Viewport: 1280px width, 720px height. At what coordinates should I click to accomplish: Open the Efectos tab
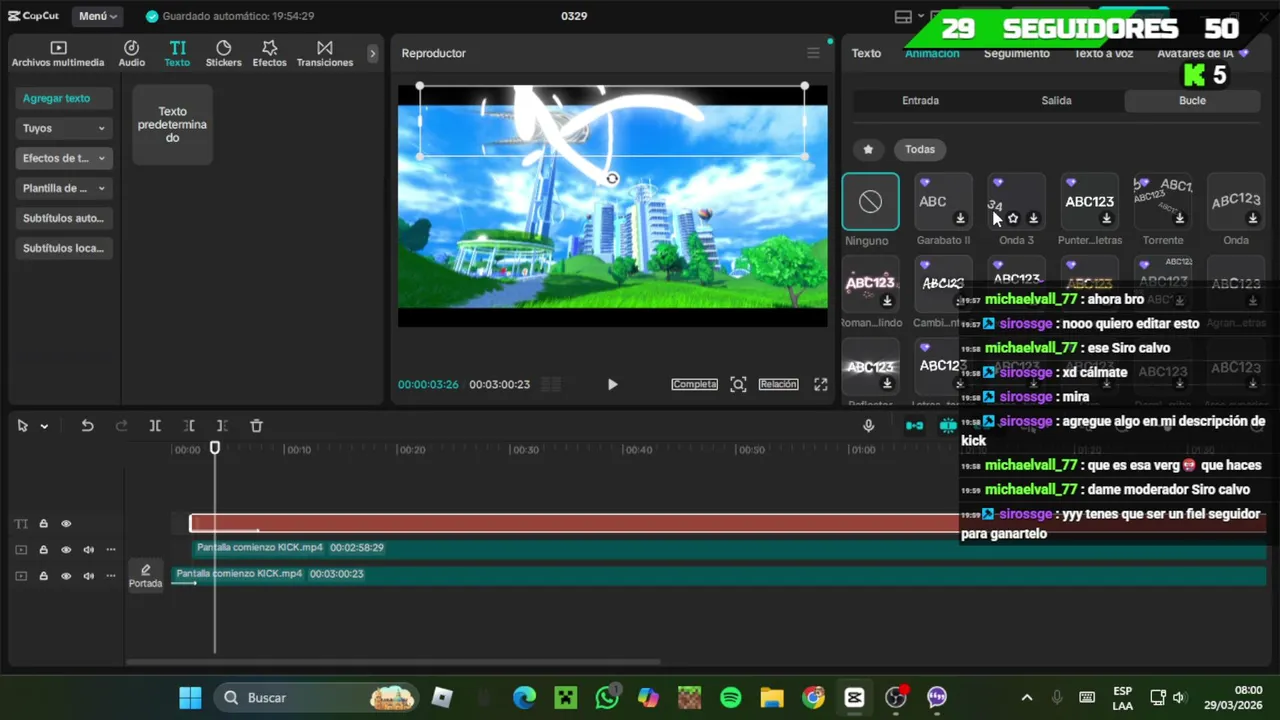269,54
